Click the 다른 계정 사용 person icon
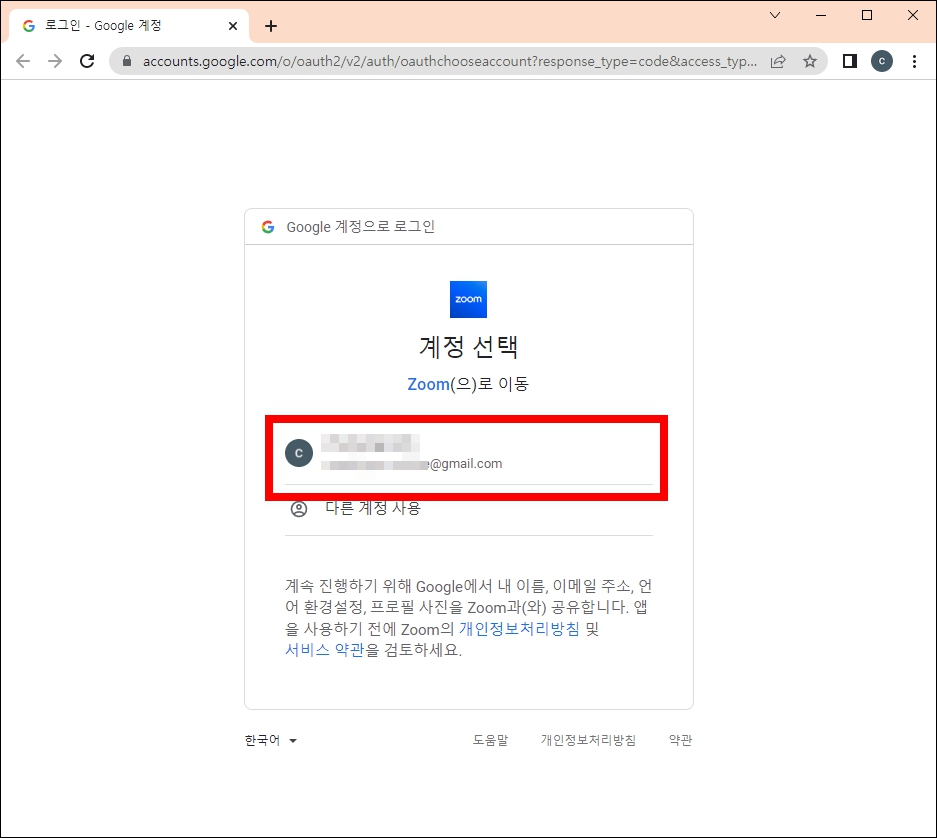Viewport: 937px width, 838px height. click(297, 508)
